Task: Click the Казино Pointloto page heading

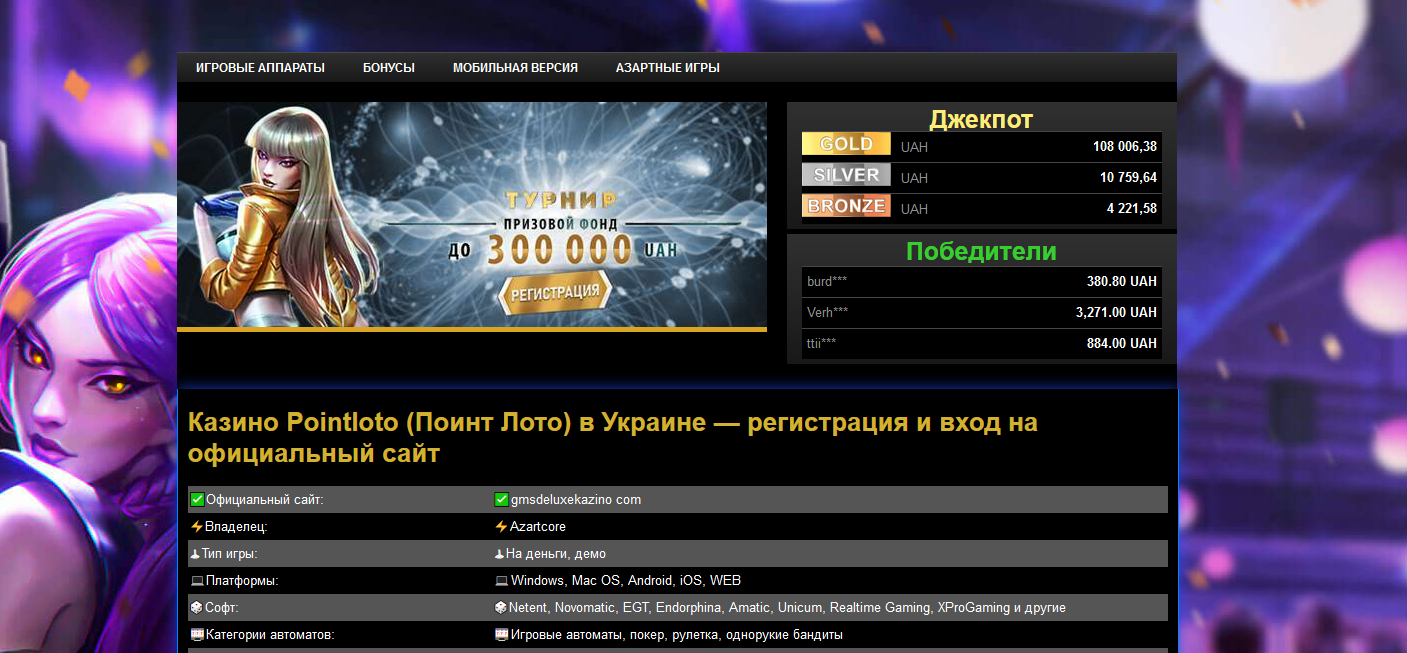Action: tap(613, 438)
